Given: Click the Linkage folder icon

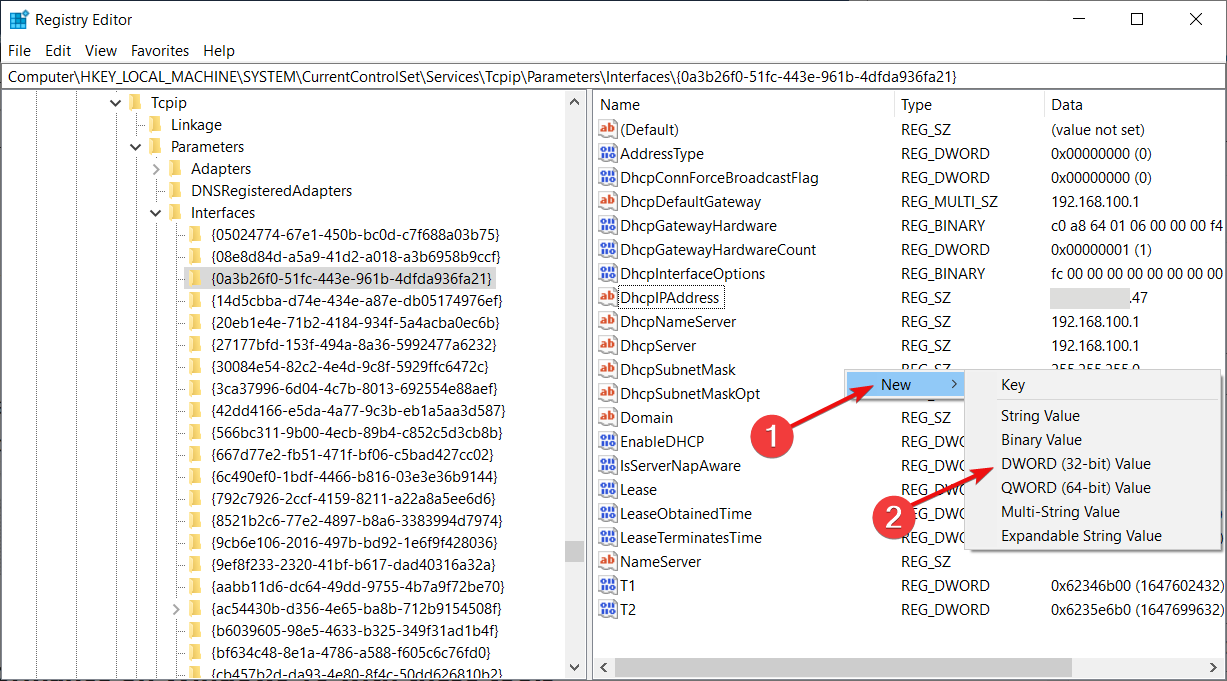Looking at the screenshot, I should click(155, 124).
